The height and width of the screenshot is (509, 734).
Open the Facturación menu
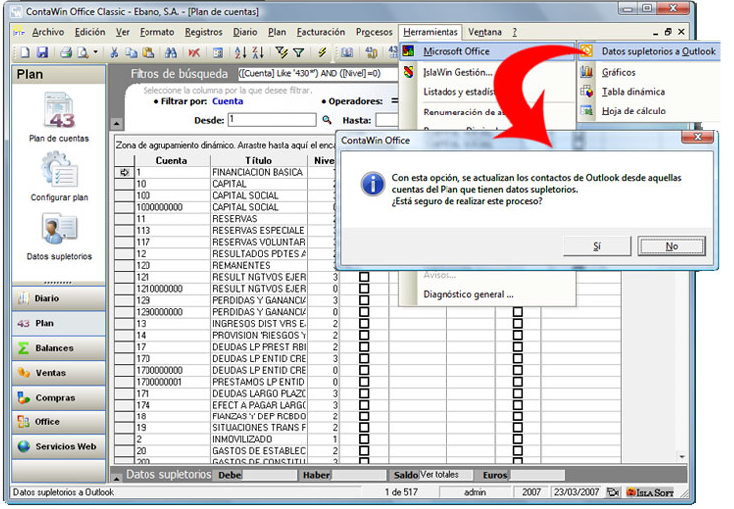tap(321, 32)
